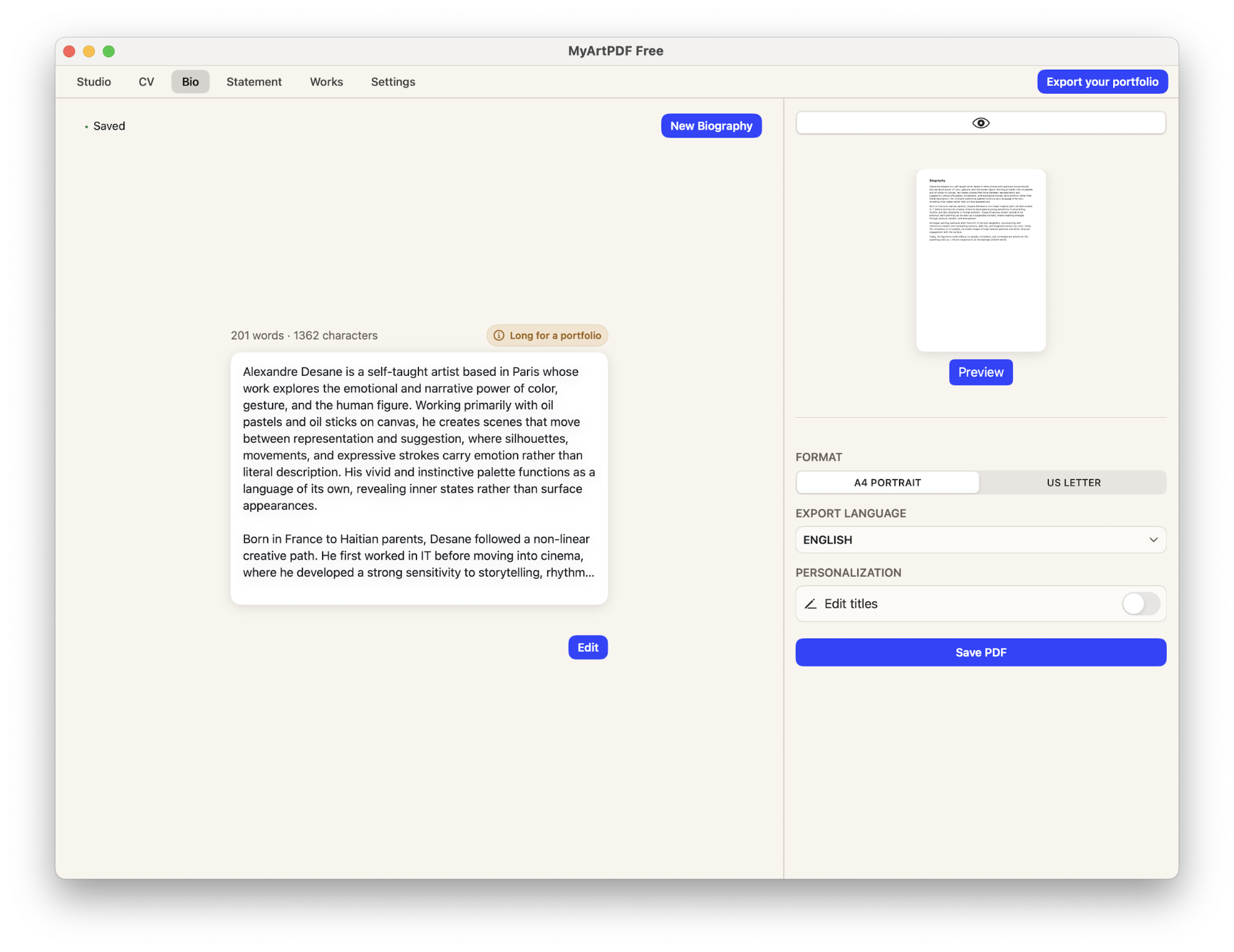Click the Export your portfolio button

1102,81
